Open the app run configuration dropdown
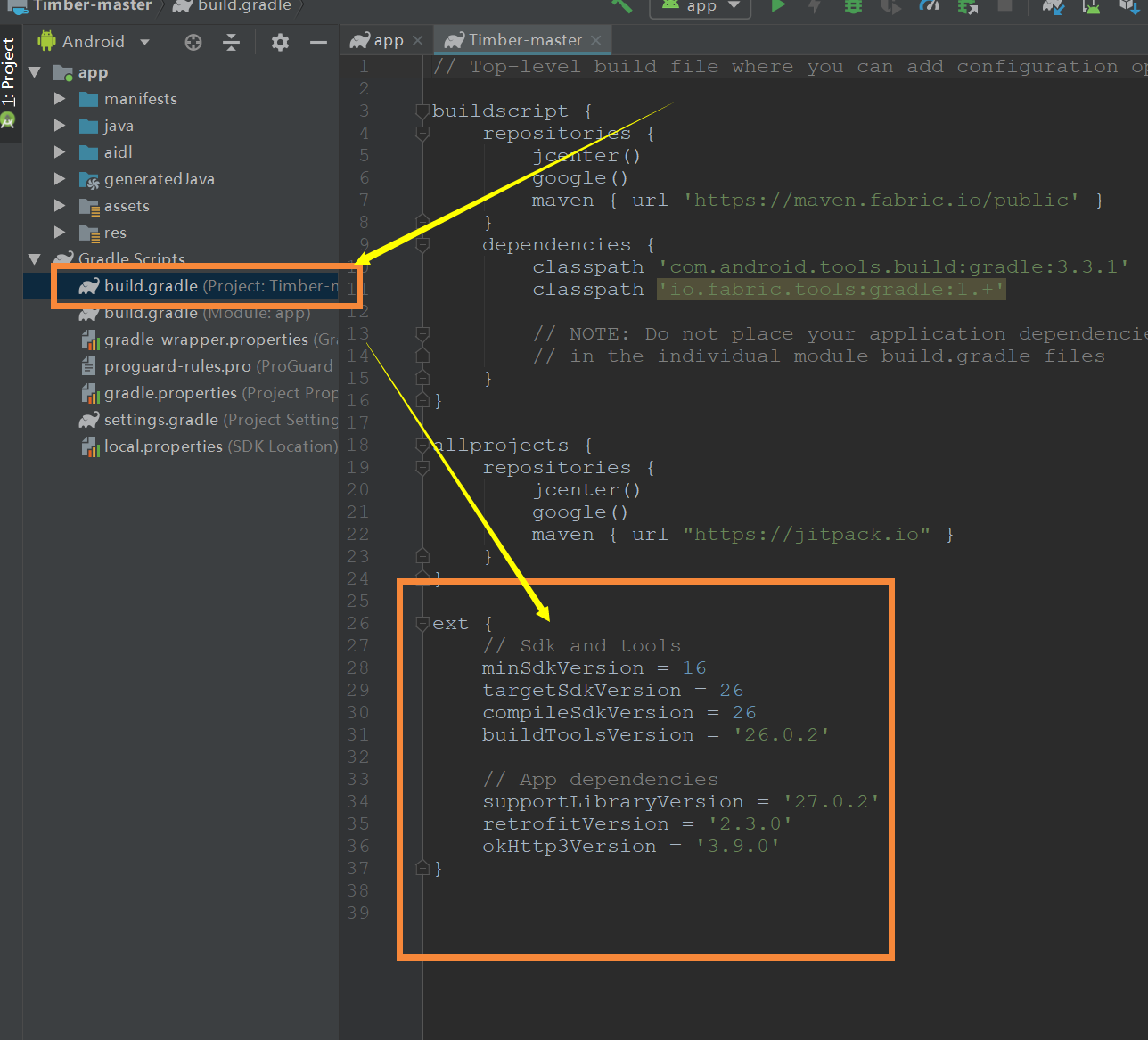The height and width of the screenshot is (1040, 1148). coord(701,6)
